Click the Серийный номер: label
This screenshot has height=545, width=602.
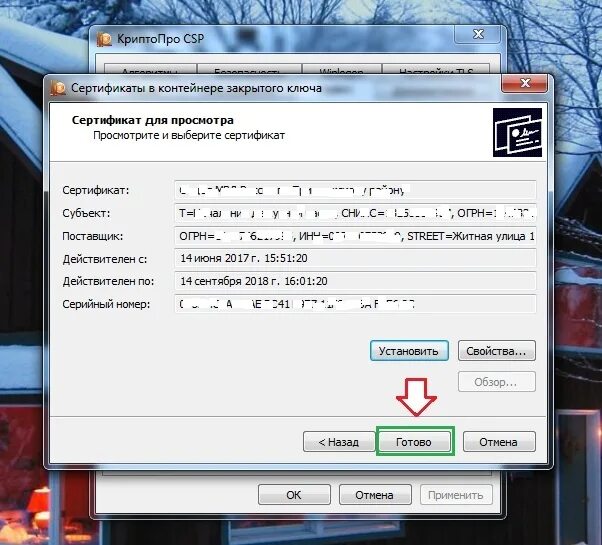(x=106, y=304)
